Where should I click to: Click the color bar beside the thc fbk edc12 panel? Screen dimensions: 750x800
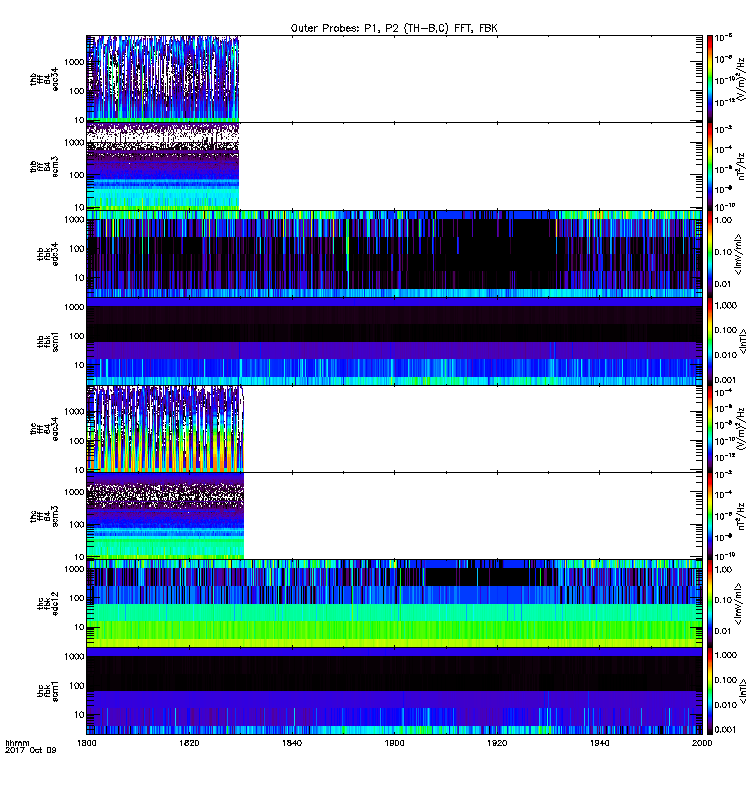coord(709,604)
